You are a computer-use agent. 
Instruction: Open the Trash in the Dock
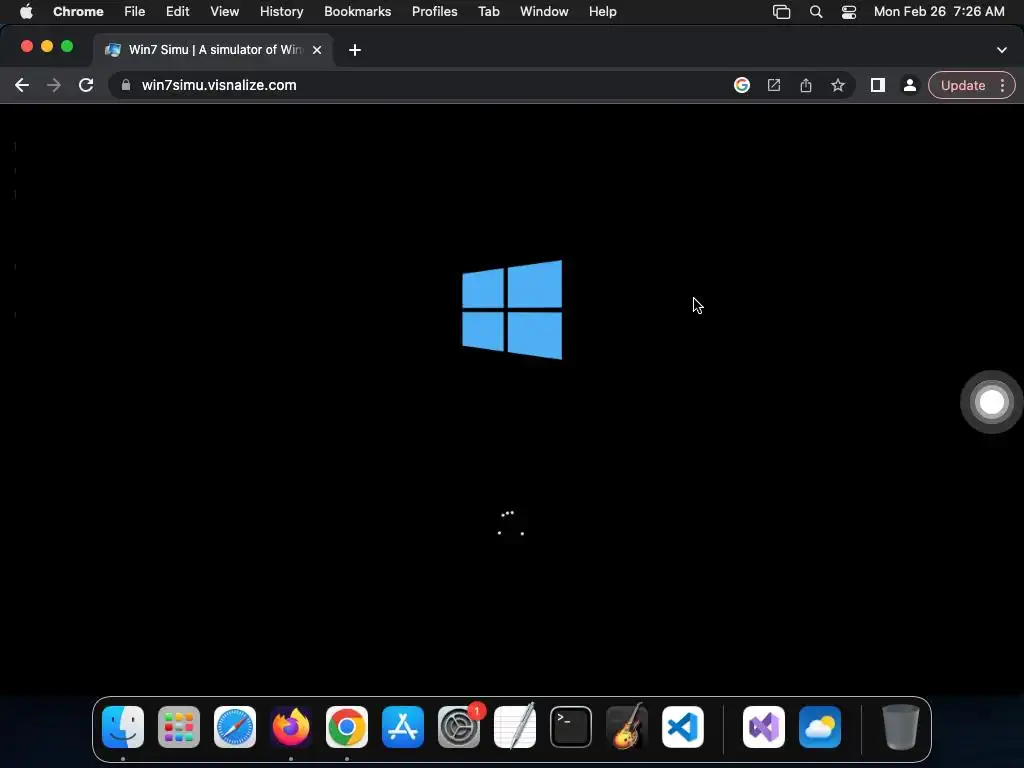[x=901, y=727]
